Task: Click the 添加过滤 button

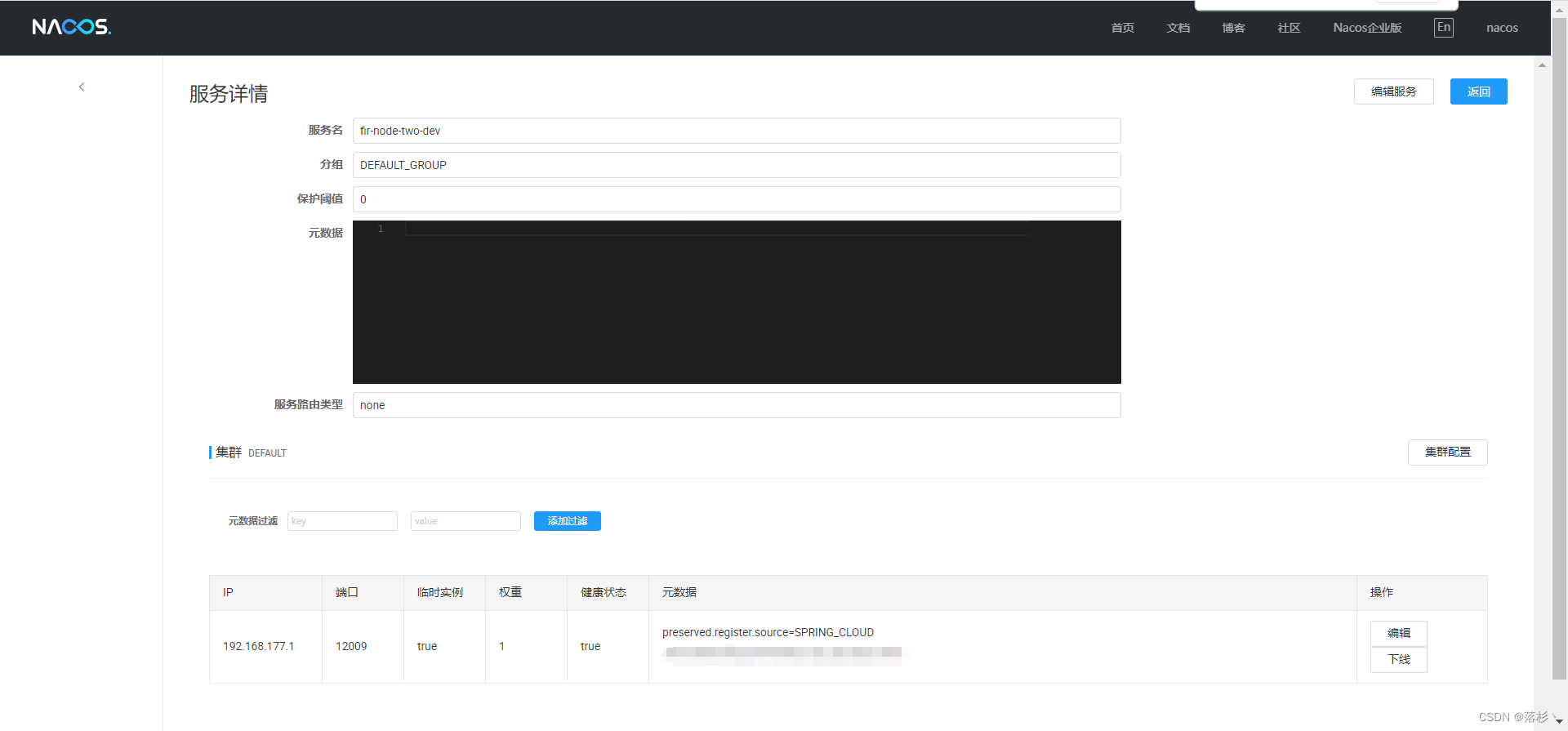Action: click(568, 521)
